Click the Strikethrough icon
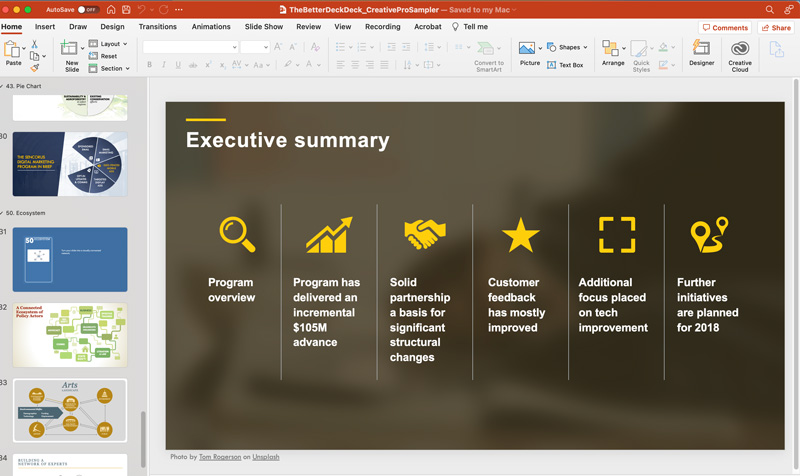 click(x=192, y=65)
